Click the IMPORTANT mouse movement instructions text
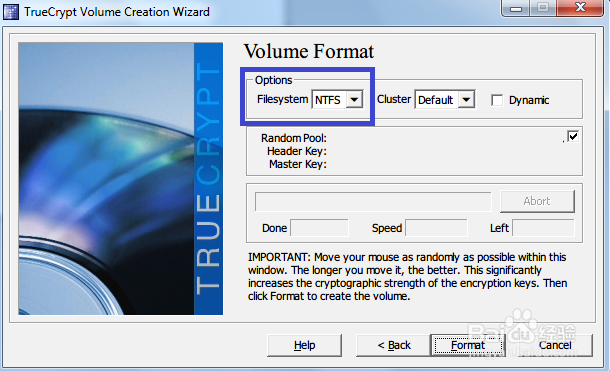 tap(407, 276)
